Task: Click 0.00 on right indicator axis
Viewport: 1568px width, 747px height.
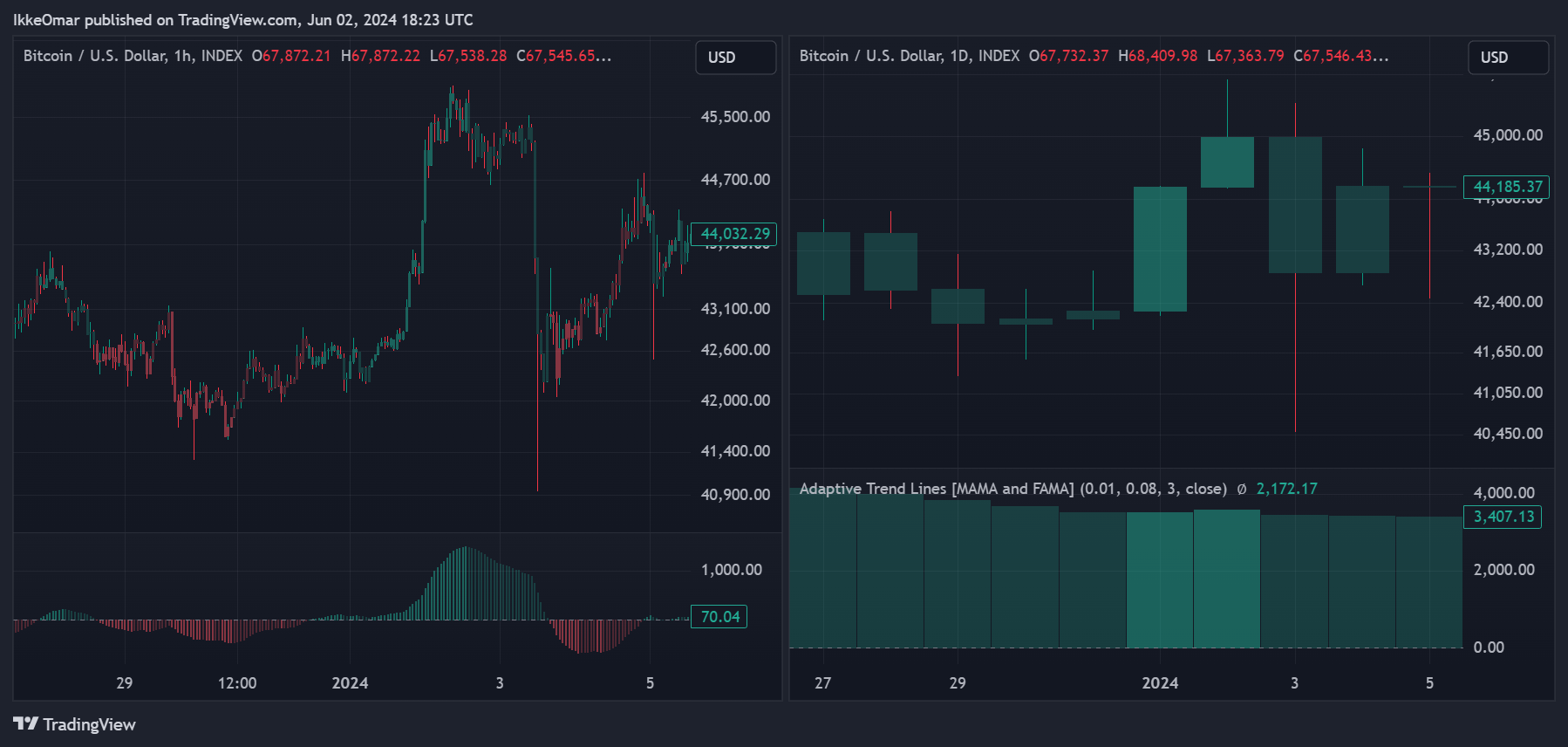Action: click(1489, 648)
